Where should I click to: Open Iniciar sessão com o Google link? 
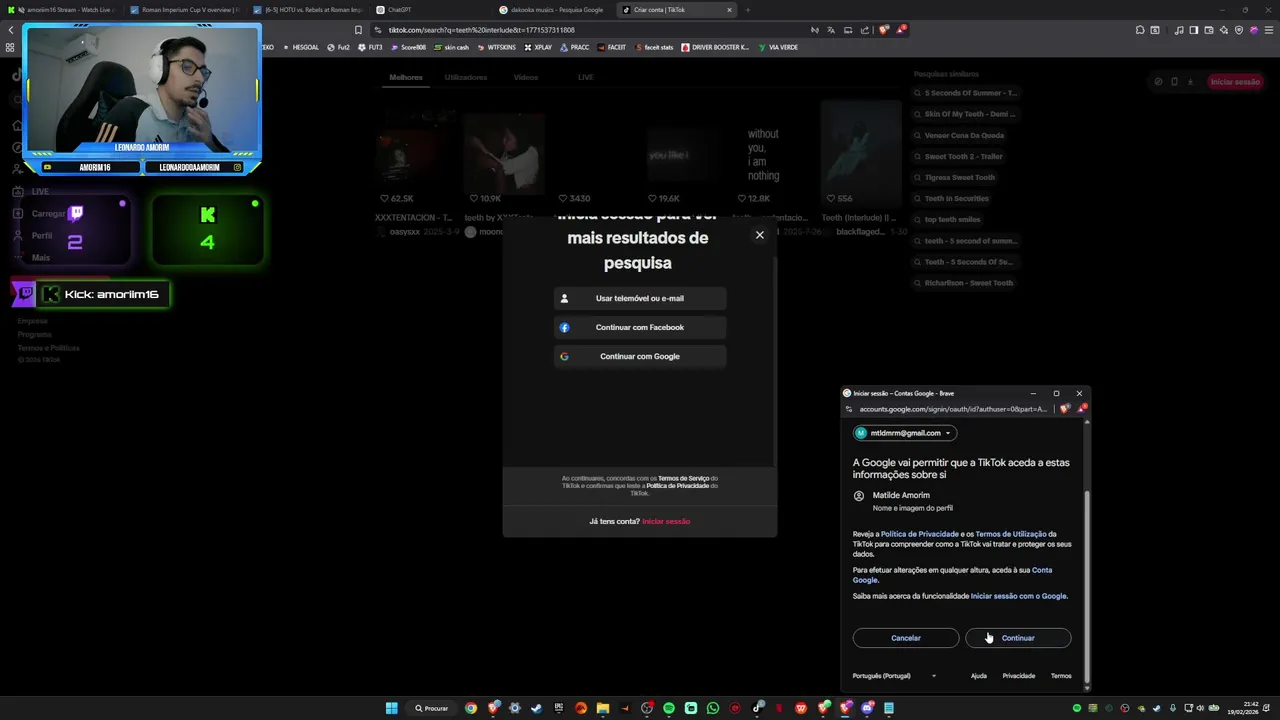click(1019, 596)
